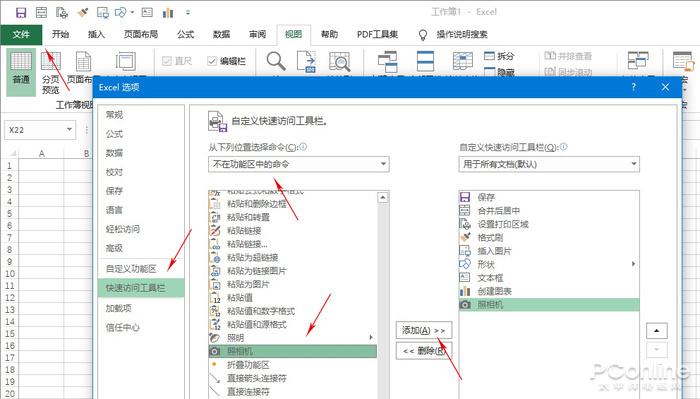This screenshot has width=700, height=399.
Task: Select 普通 Normal view button
Action: (21, 72)
